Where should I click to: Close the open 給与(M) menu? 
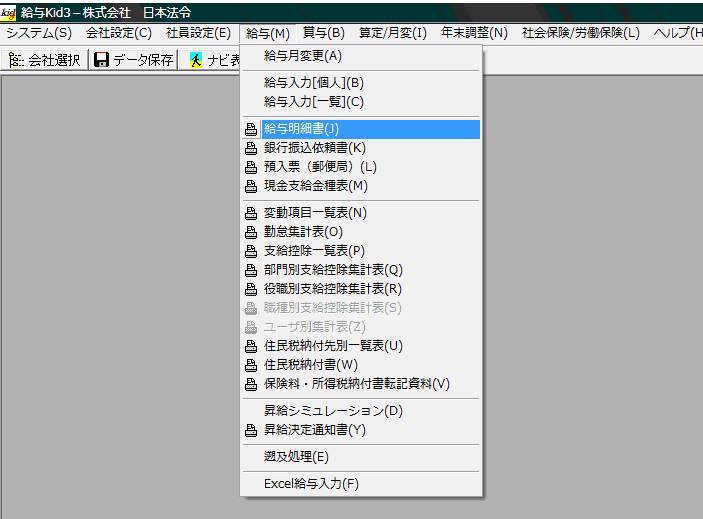[268, 33]
